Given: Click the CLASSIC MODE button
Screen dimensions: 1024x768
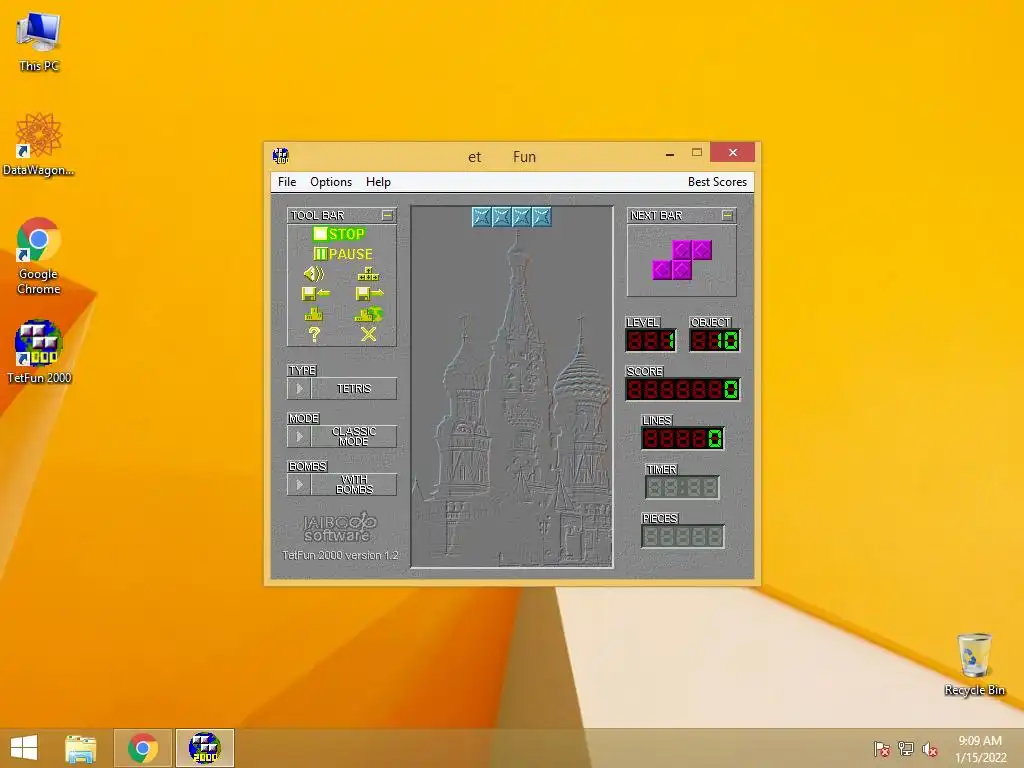Looking at the screenshot, I should (x=354, y=436).
